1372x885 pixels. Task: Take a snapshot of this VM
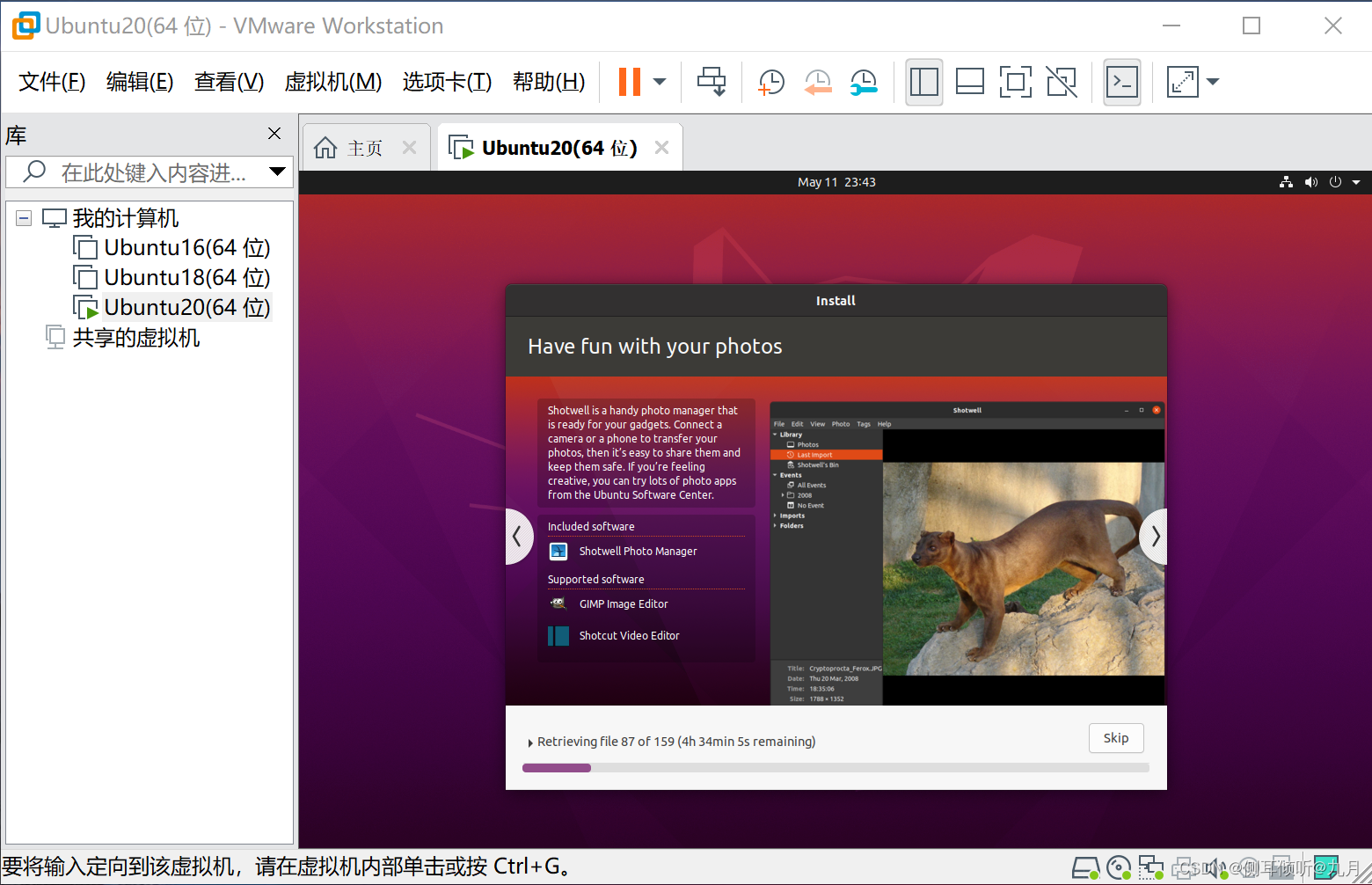point(770,82)
